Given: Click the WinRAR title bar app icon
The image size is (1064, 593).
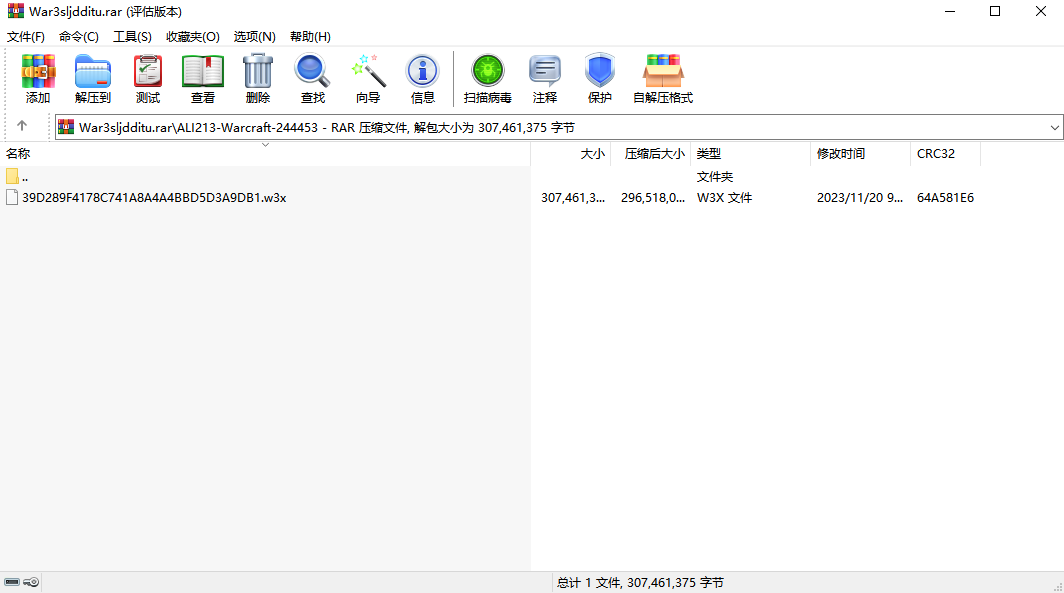Looking at the screenshot, I should [x=15, y=11].
